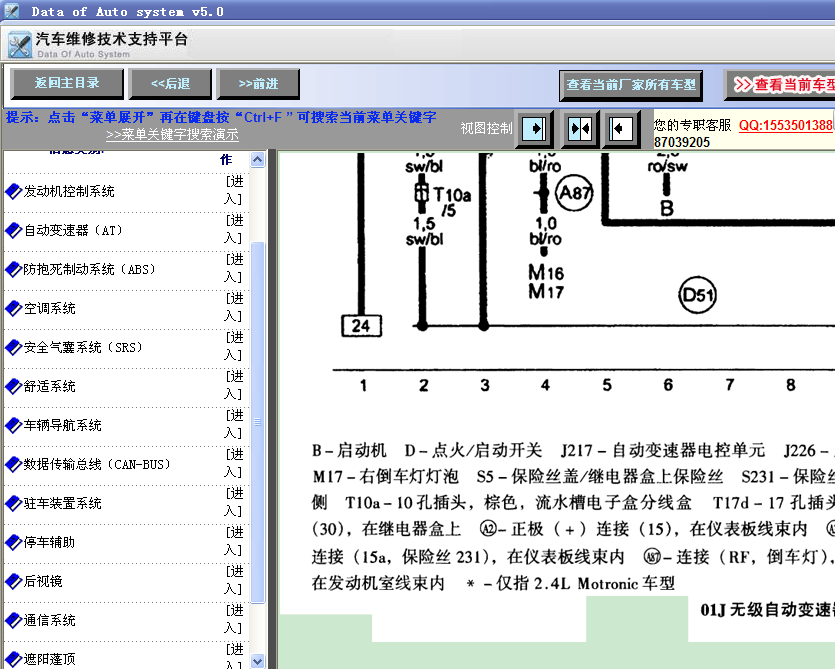Click the book icon beside 自动变速器（AT）
This screenshot has height=669, width=835.
point(13,230)
